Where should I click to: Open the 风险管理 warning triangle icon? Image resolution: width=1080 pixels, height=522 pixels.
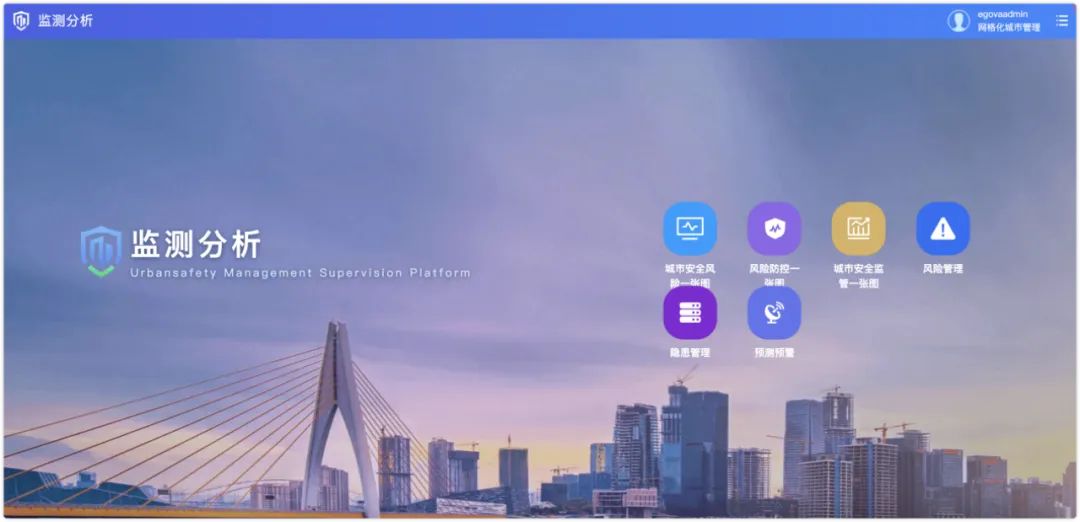pyautogui.click(x=942, y=228)
